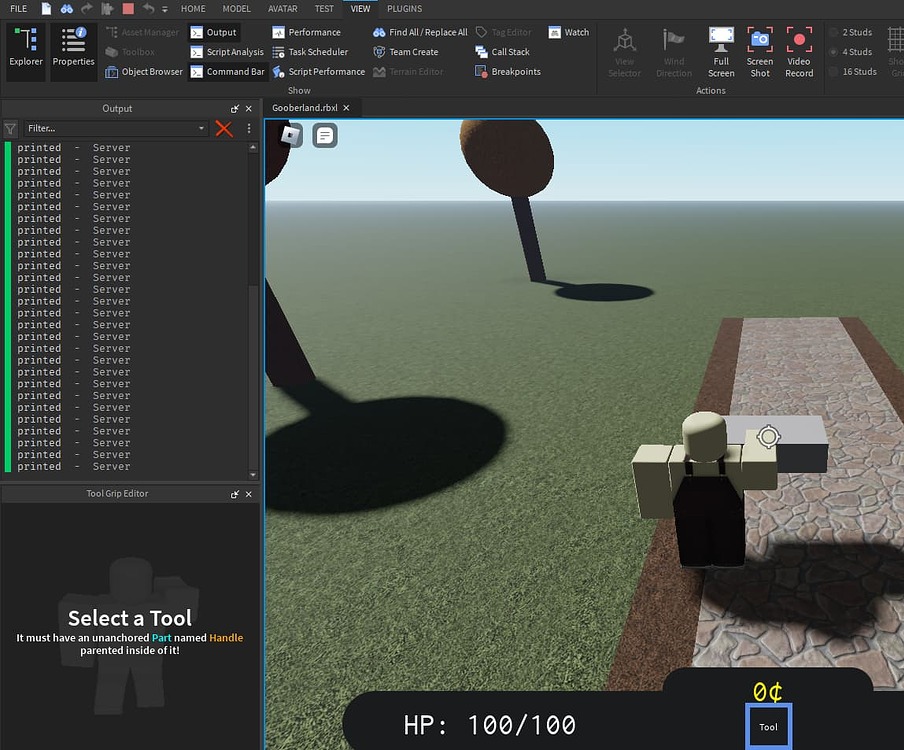904x750 pixels.
Task: Switch to the TEST tab
Action: coord(324,9)
